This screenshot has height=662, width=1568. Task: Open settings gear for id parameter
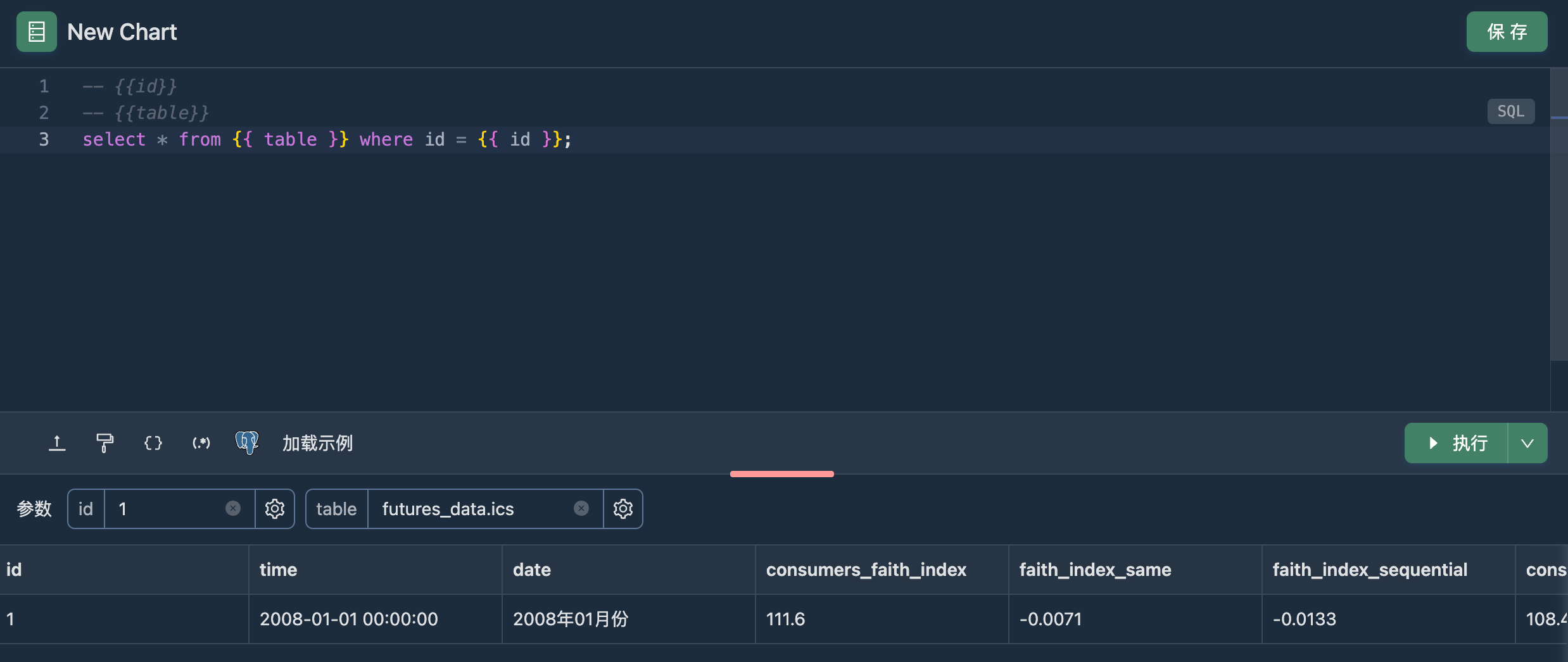(275, 509)
